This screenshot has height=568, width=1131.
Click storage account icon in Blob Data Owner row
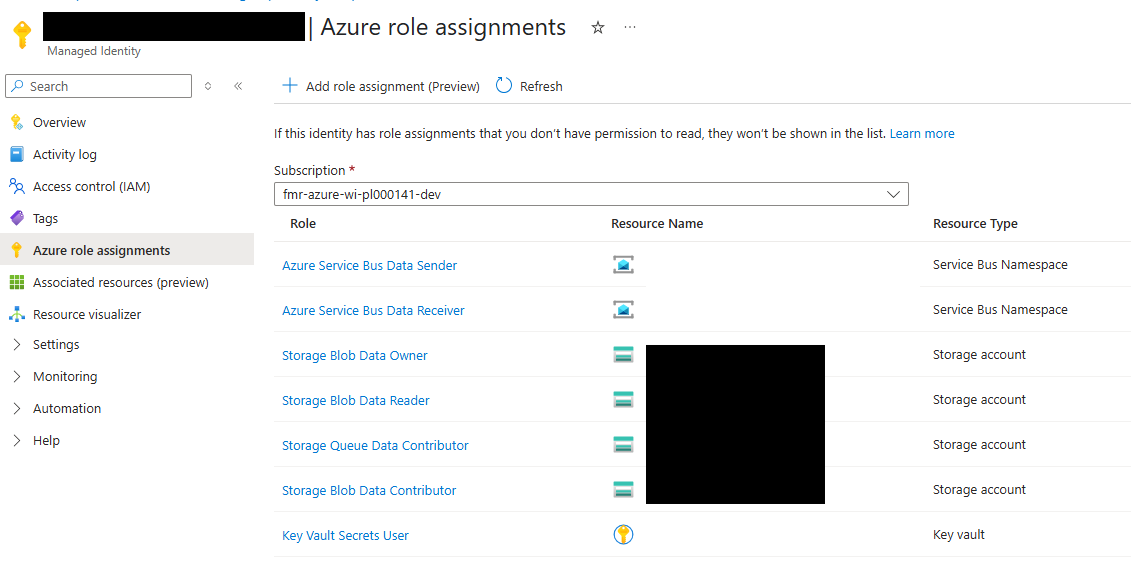[x=623, y=355]
